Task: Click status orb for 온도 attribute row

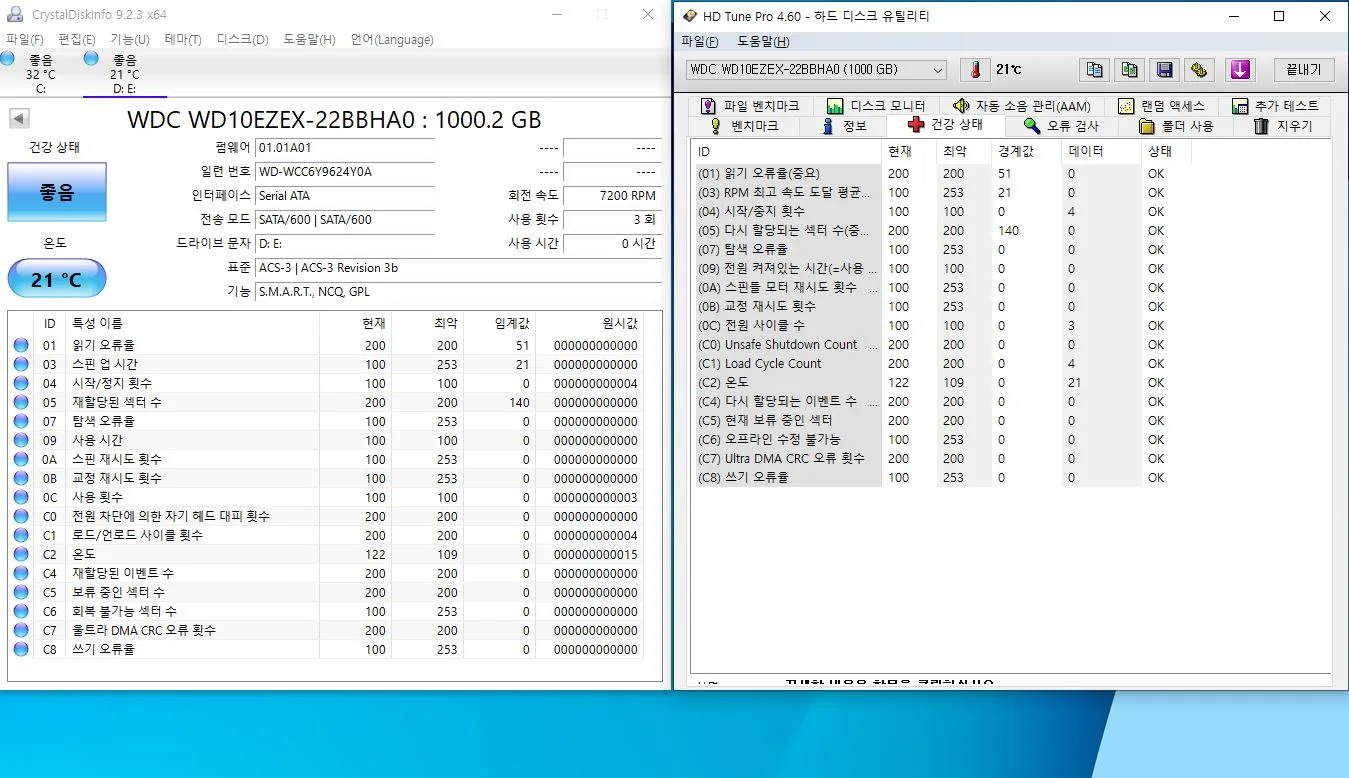Action: click(x=21, y=554)
